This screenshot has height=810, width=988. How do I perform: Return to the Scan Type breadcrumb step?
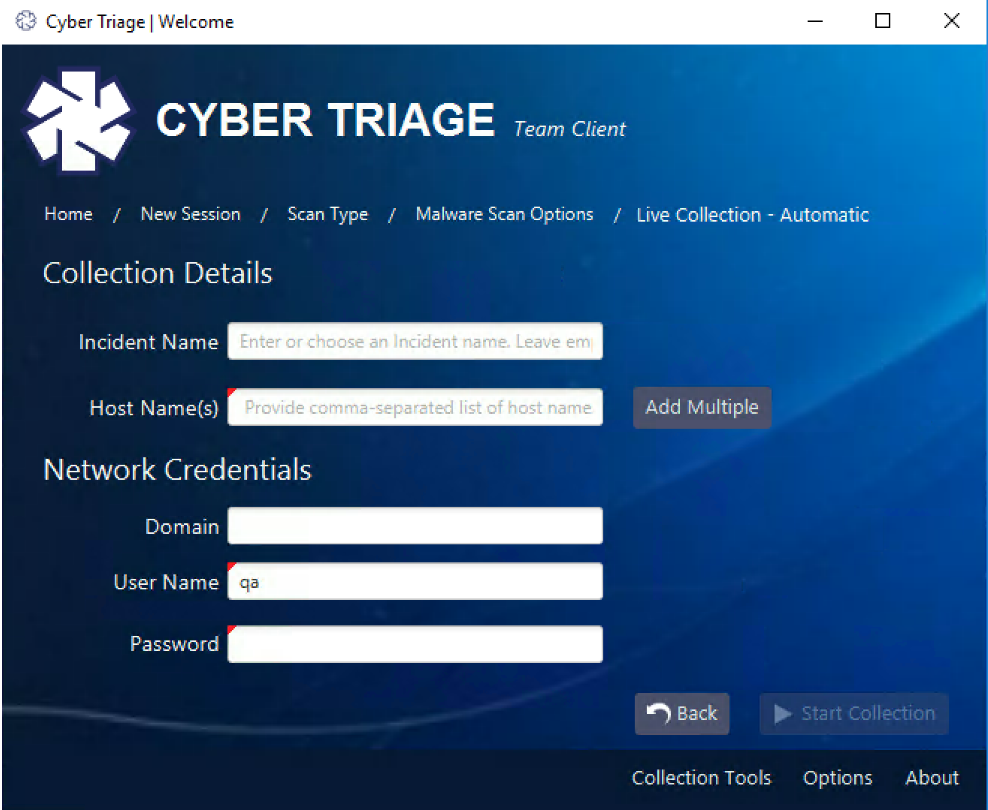click(x=328, y=214)
